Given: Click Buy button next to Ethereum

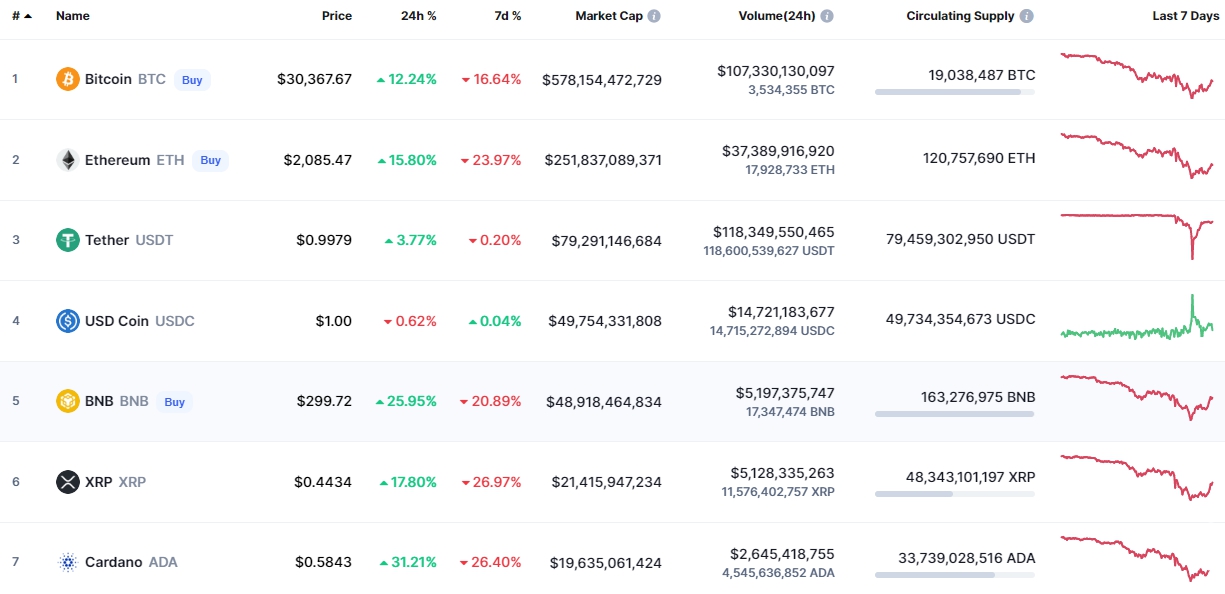Looking at the screenshot, I should point(210,160).
